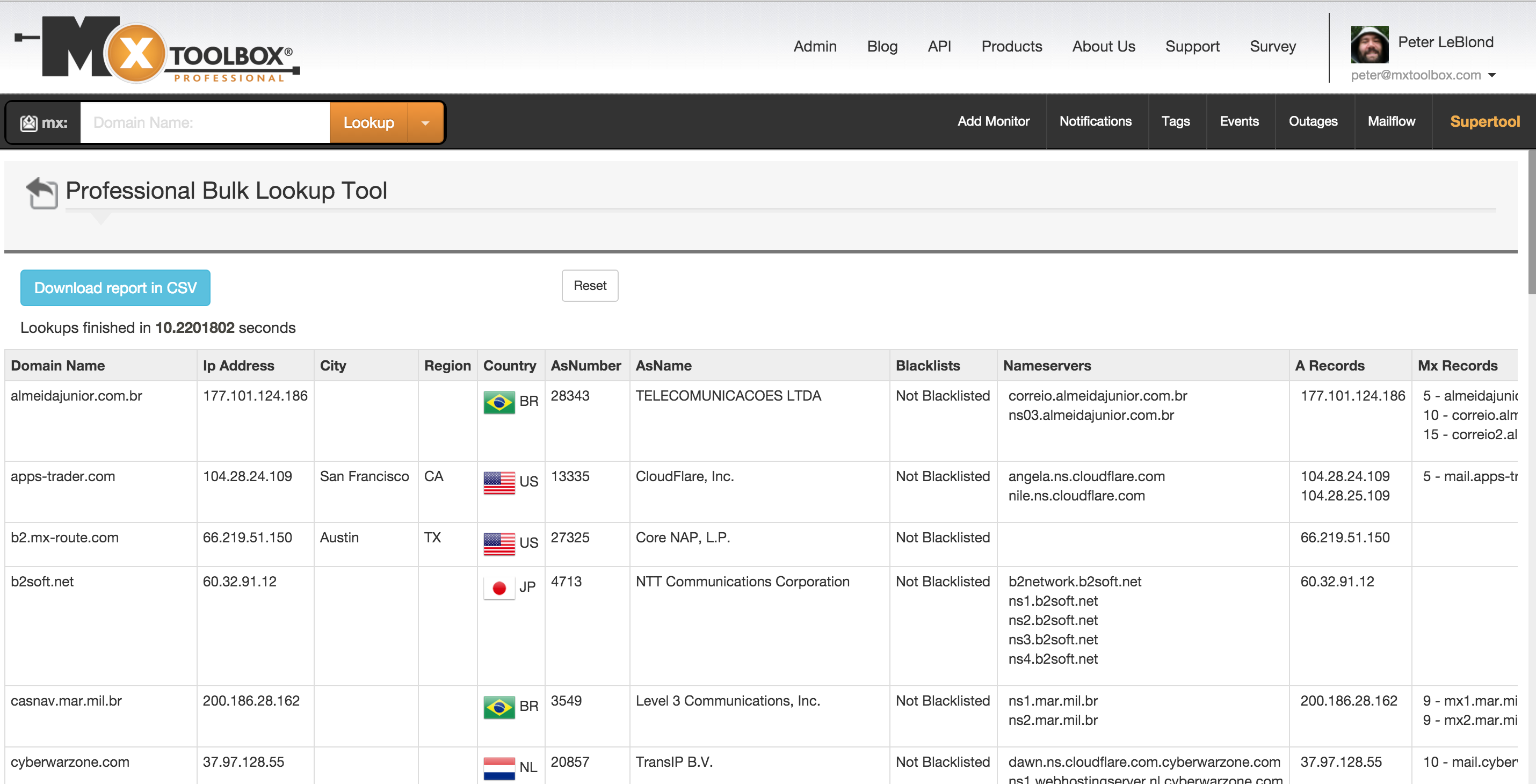Go to the API page
This screenshot has width=1536, height=784.
pos(939,47)
